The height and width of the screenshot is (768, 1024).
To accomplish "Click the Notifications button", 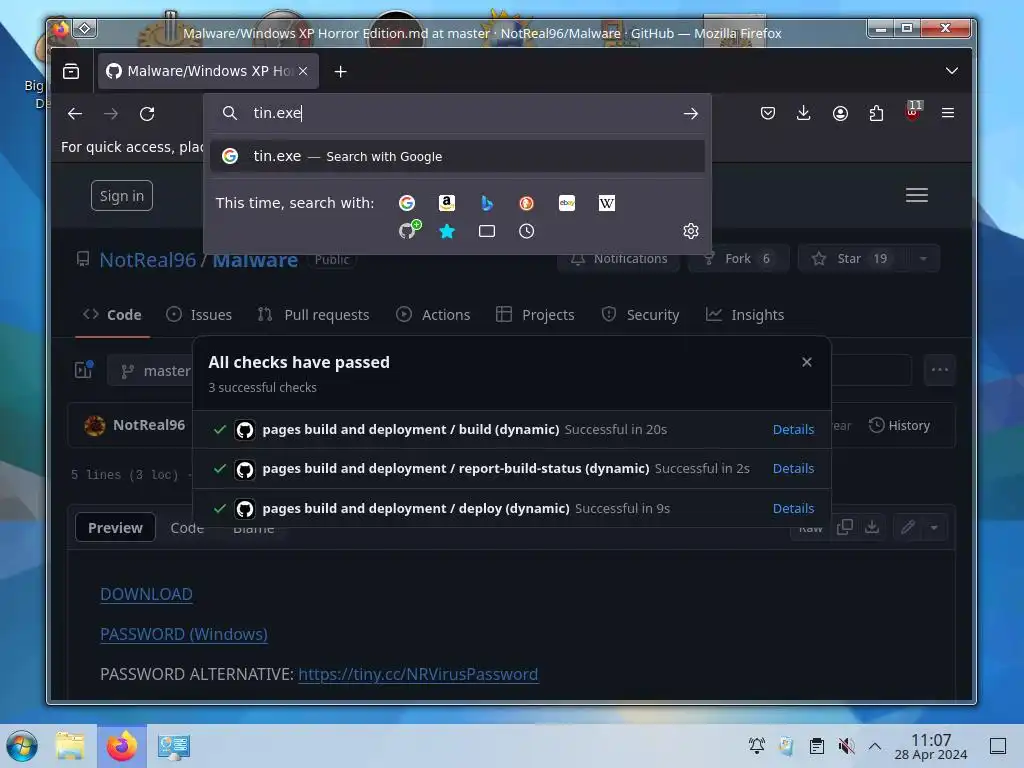I will point(618,259).
